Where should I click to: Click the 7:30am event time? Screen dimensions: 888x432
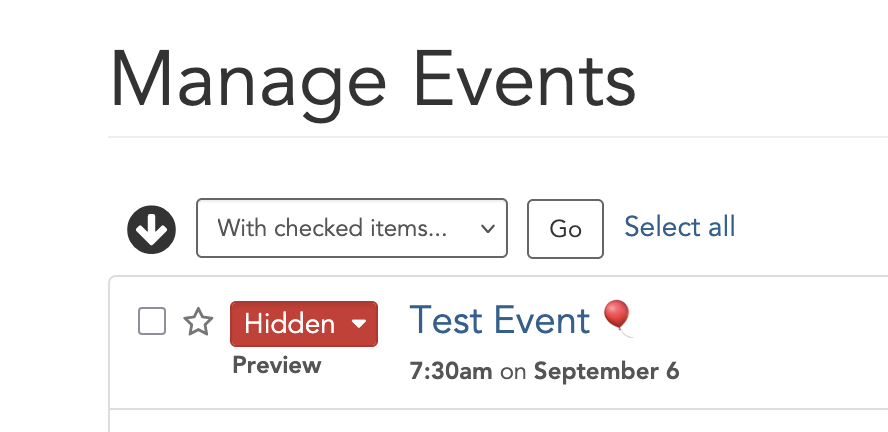click(451, 372)
